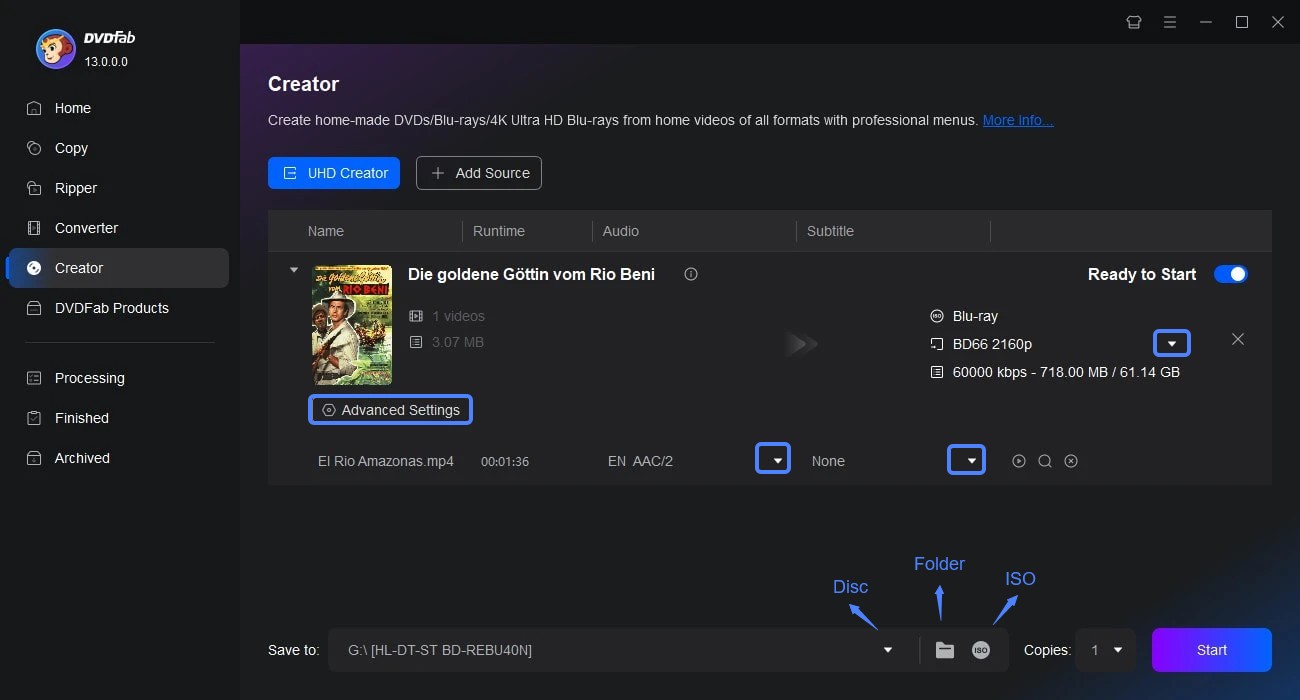
Task: Preview the El Rio Amazonas video
Action: click(1019, 461)
